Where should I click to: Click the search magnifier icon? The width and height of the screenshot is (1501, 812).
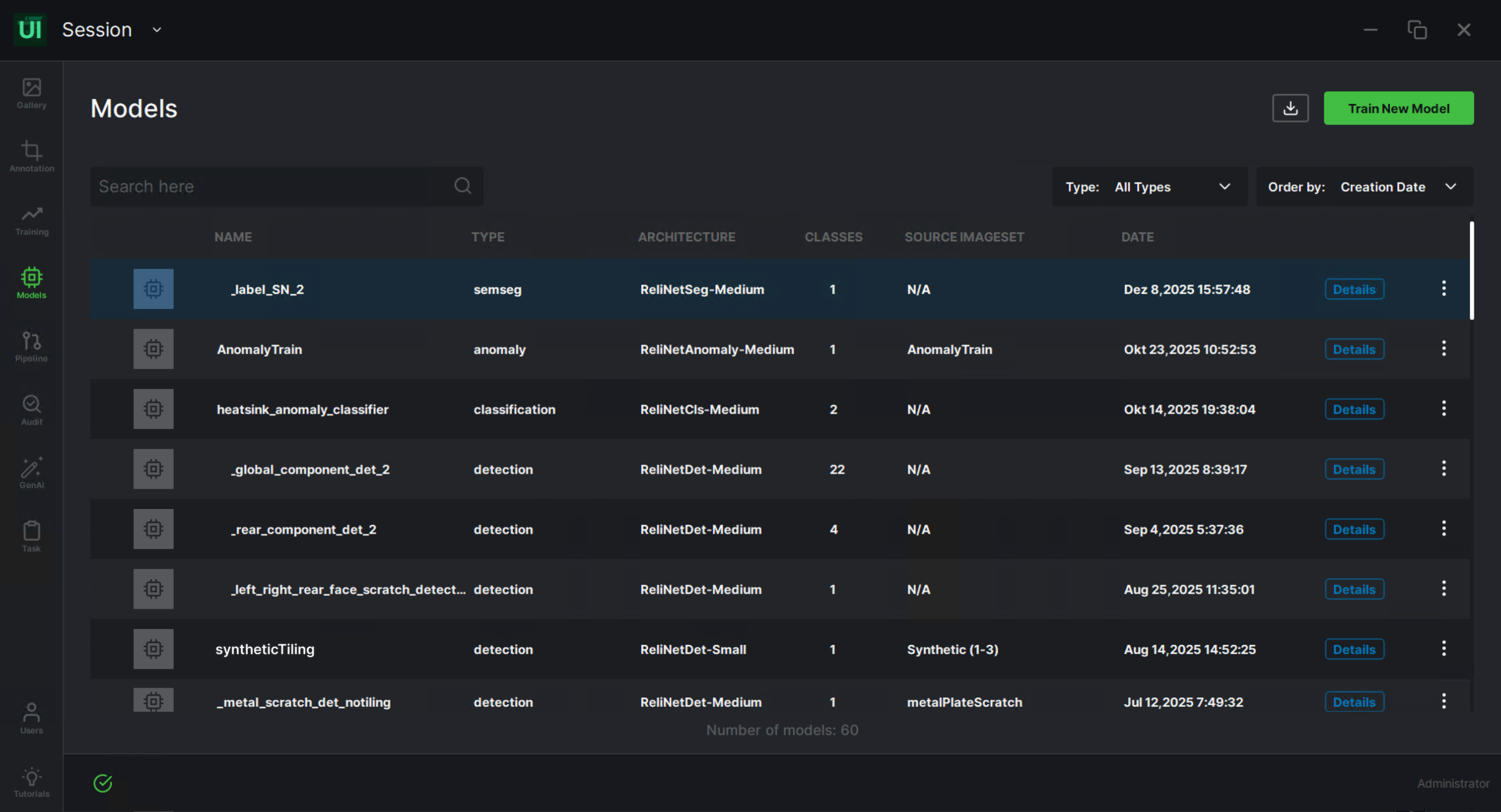(x=463, y=187)
